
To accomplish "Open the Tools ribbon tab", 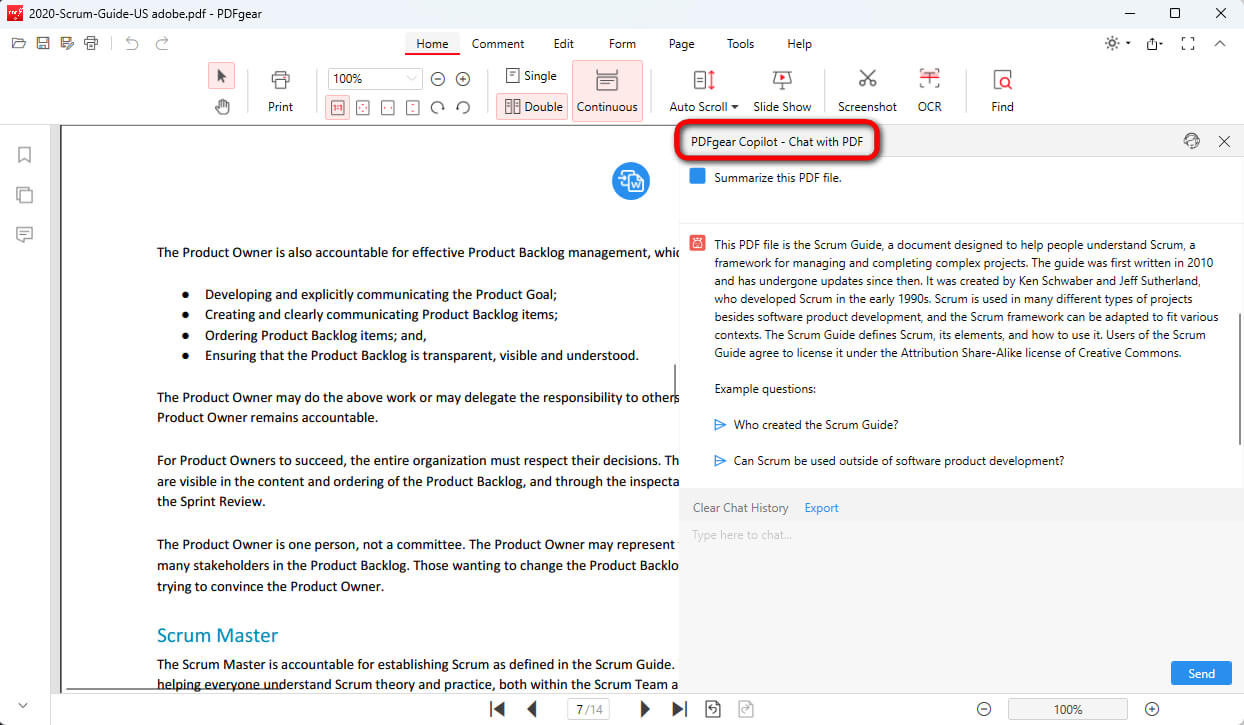I will pyautogui.click(x=740, y=43).
